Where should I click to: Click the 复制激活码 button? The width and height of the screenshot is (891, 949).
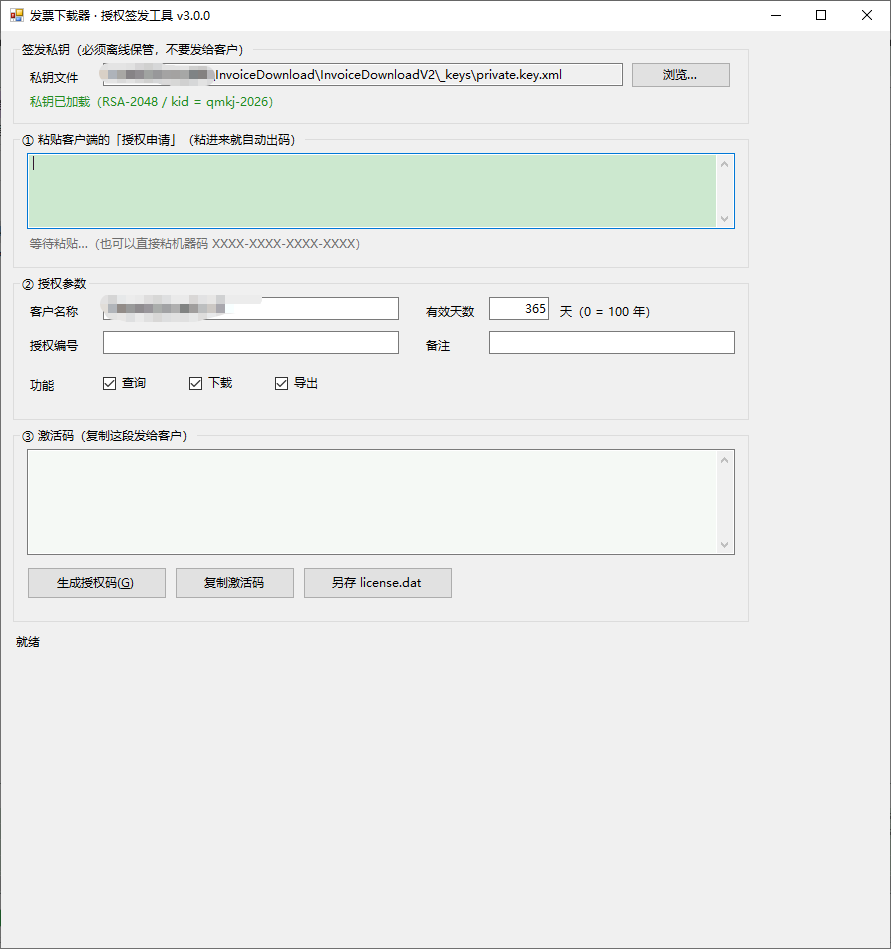(x=235, y=583)
